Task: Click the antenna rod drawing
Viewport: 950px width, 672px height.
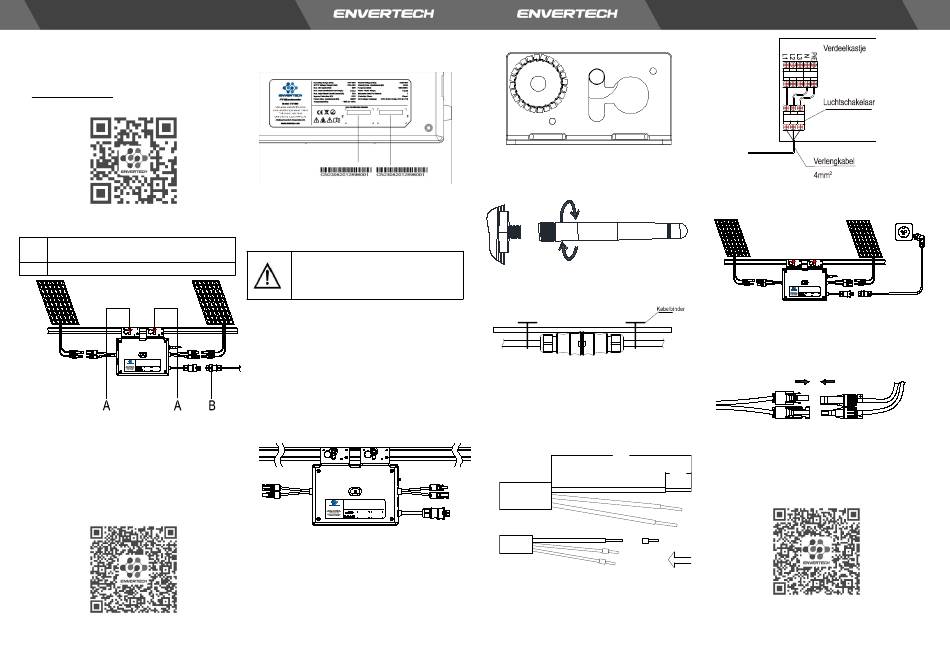Action: (x=613, y=231)
